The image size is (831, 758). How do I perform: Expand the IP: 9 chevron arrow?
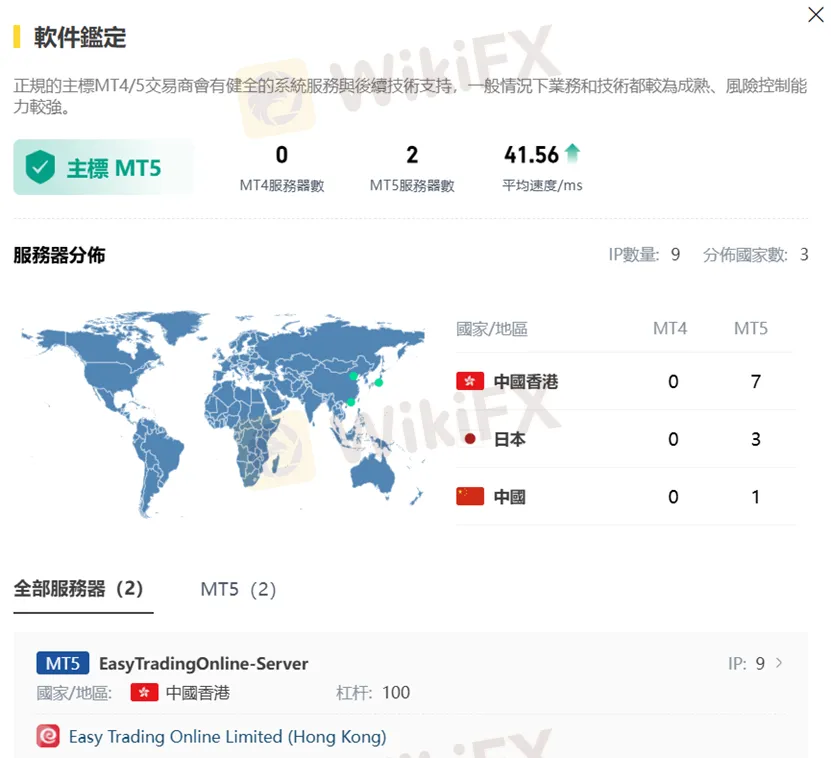(x=780, y=663)
